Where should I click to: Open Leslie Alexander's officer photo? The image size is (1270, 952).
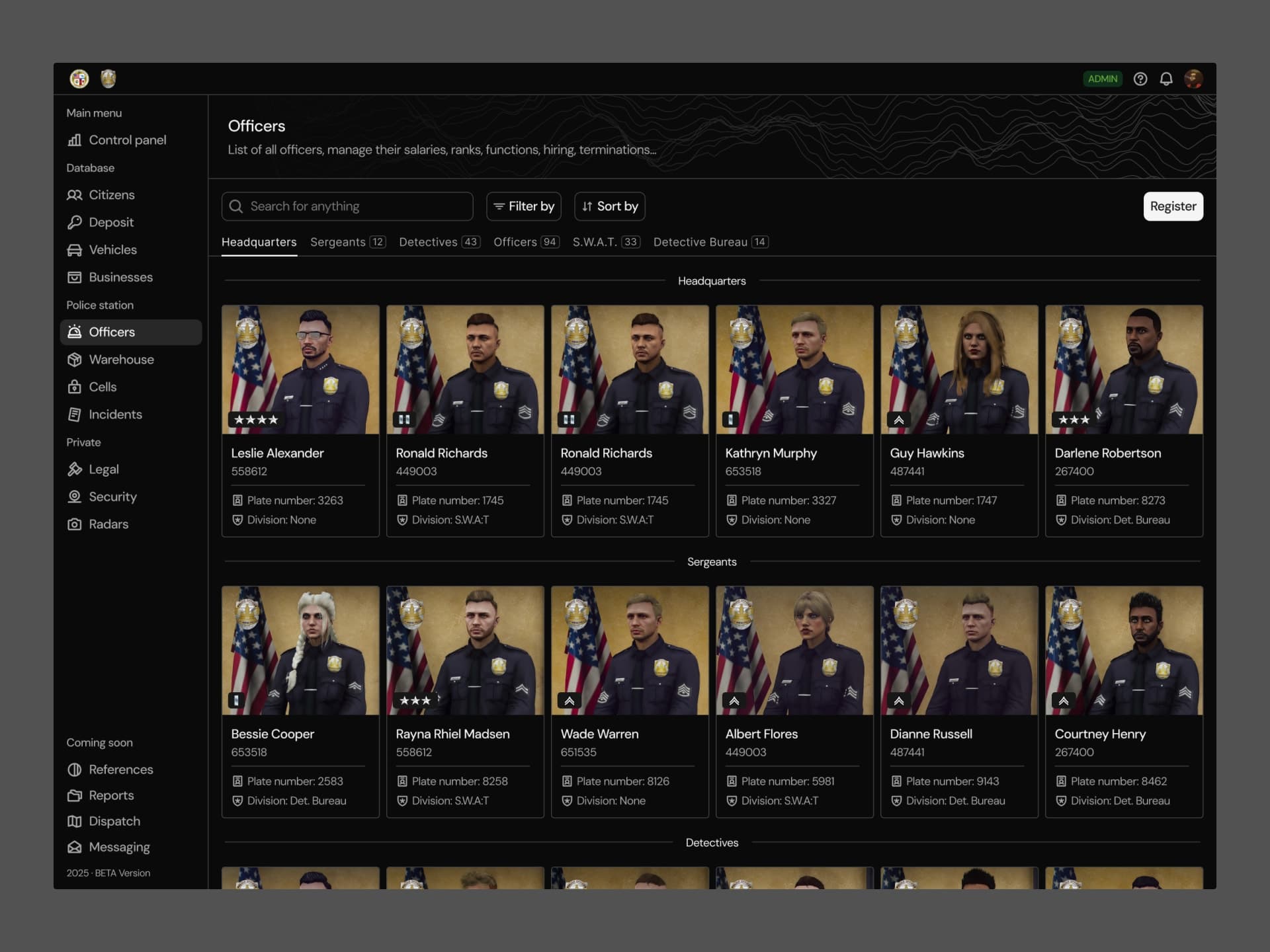tap(300, 370)
